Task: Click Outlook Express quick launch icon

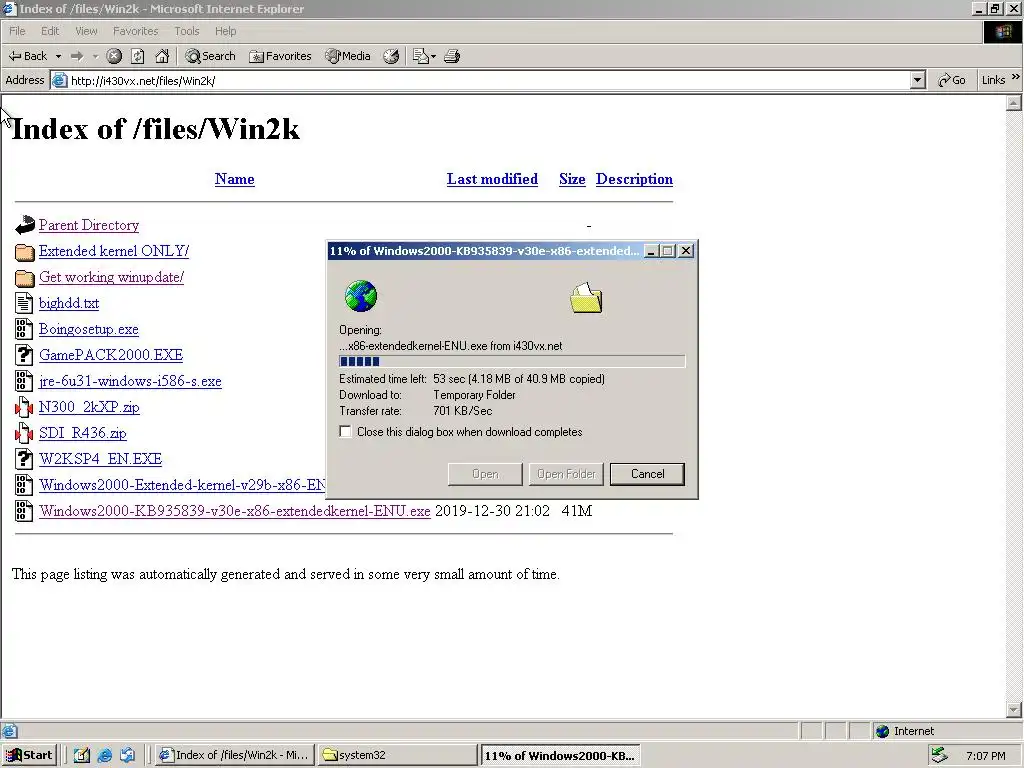Action: click(127, 755)
